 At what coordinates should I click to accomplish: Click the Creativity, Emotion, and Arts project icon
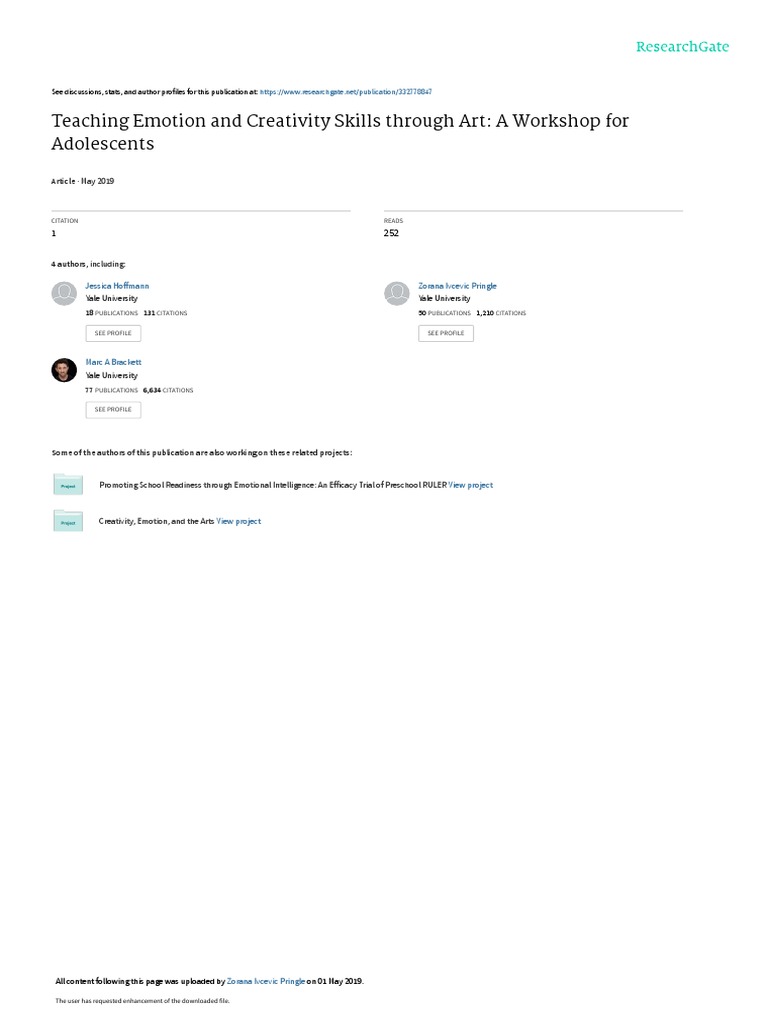click(68, 521)
